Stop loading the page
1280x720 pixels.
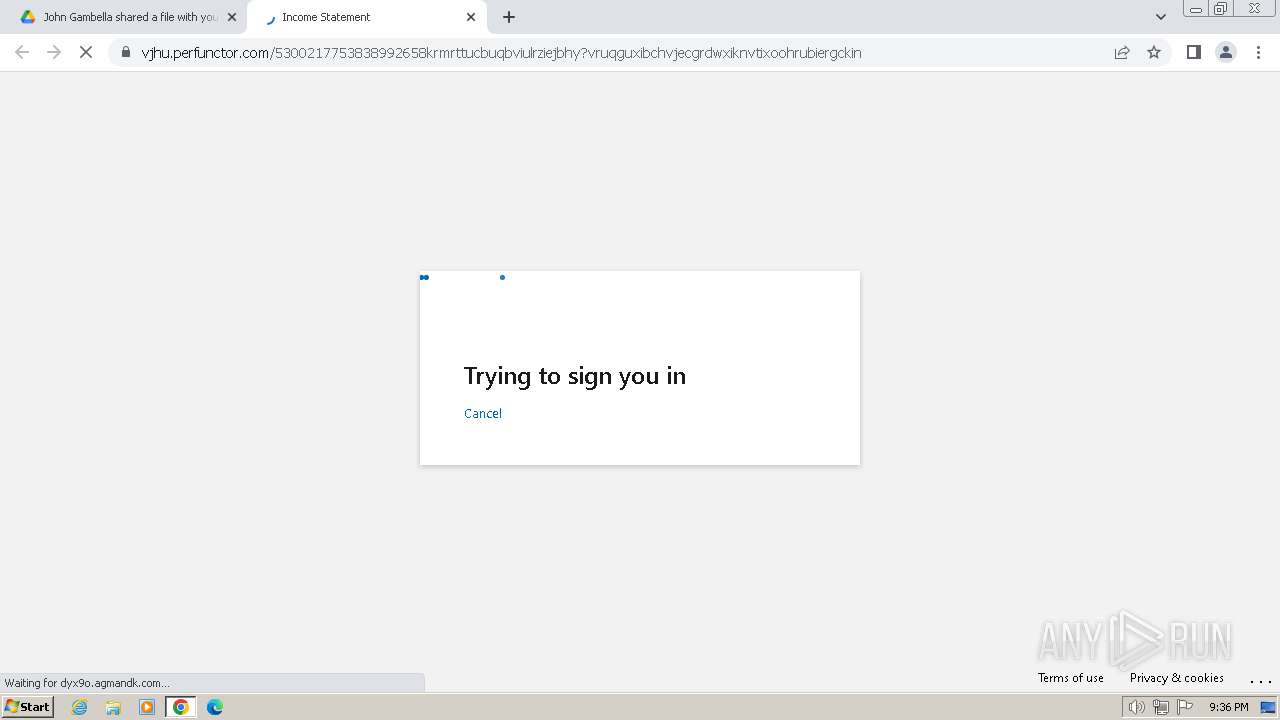86,52
